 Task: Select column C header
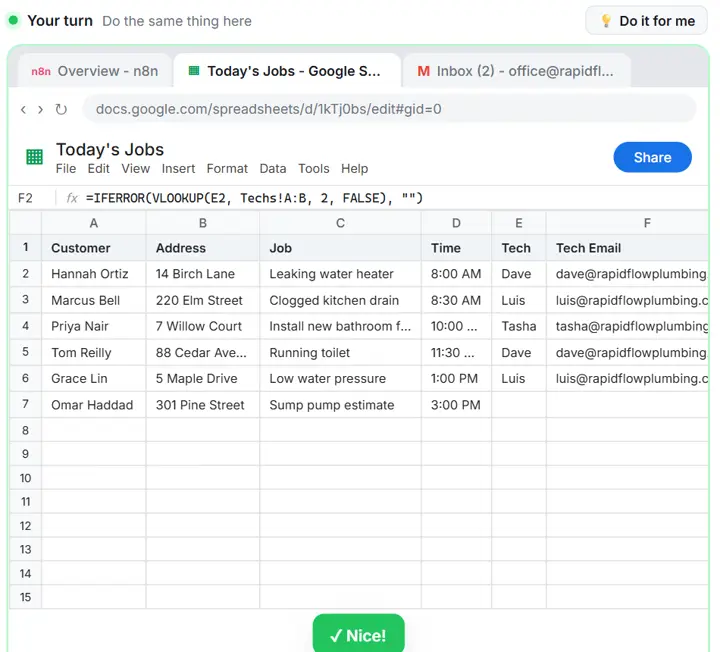pos(340,223)
